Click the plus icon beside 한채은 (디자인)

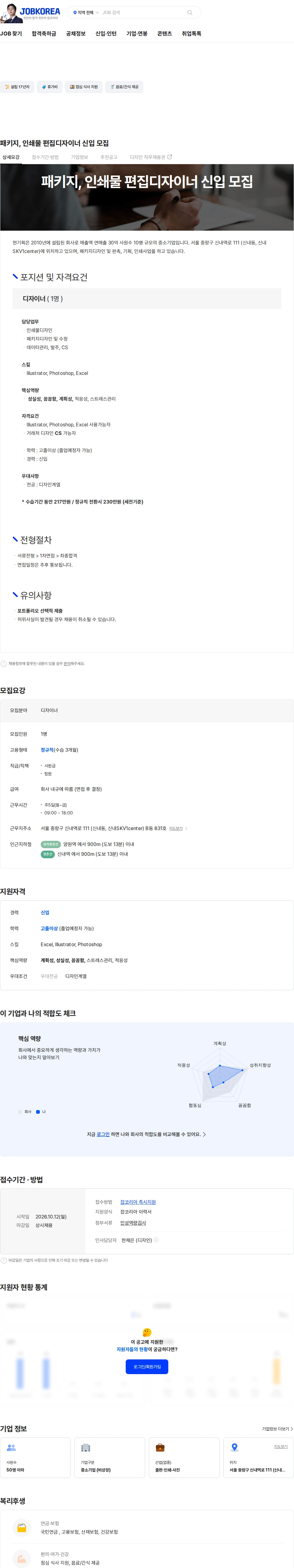pos(156,1240)
